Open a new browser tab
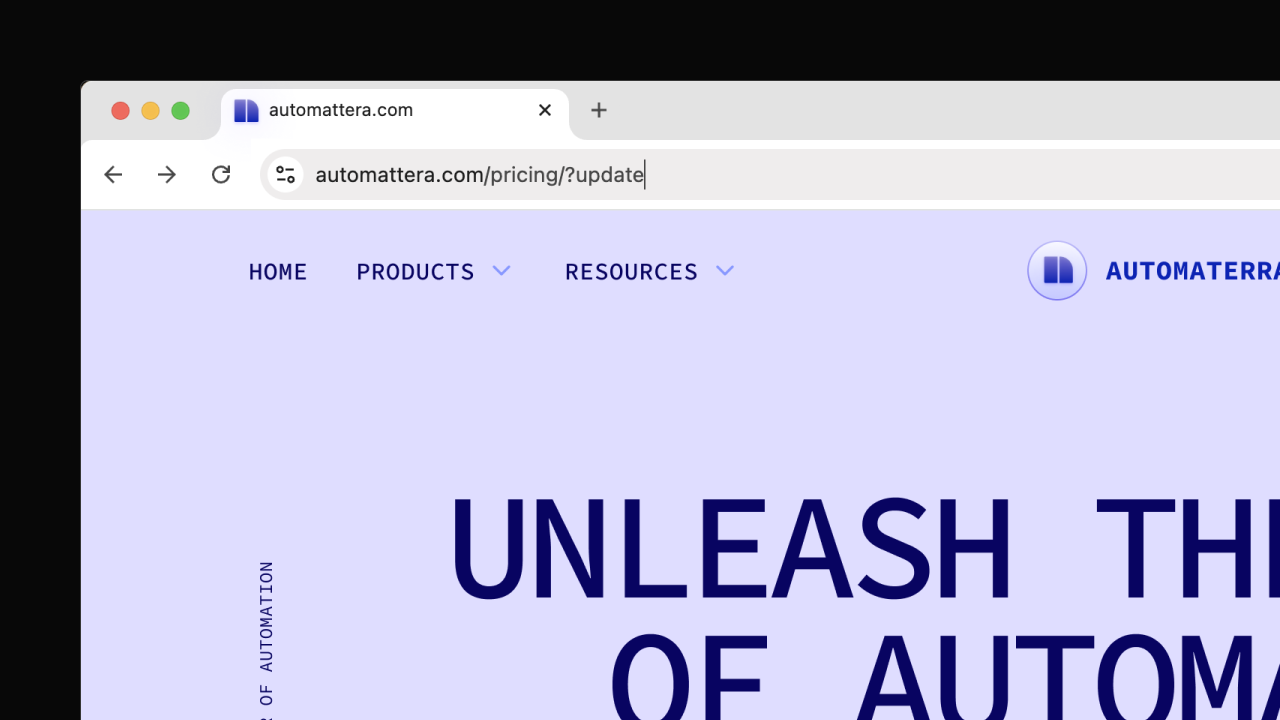1280x720 pixels. point(598,110)
